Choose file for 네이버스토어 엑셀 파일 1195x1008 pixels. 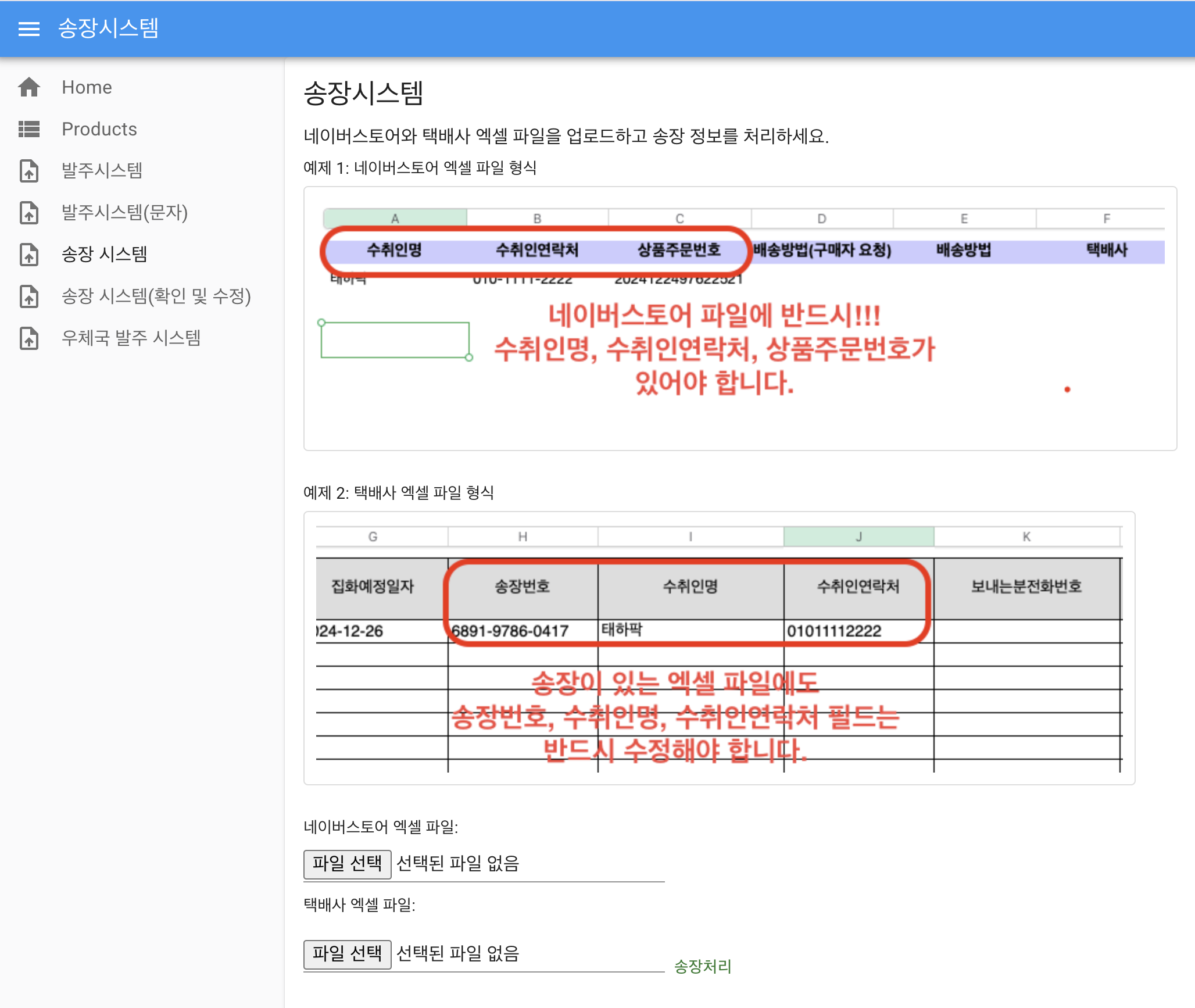(347, 864)
